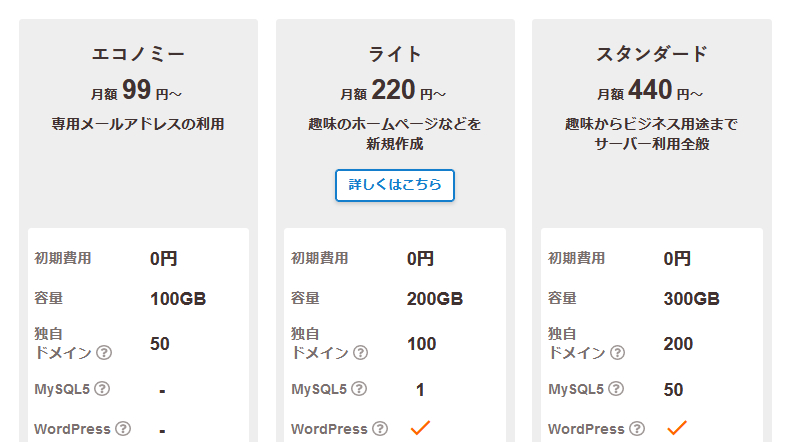
Task: Click WordPress help icon in エコノミー plan
Action: (123, 429)
